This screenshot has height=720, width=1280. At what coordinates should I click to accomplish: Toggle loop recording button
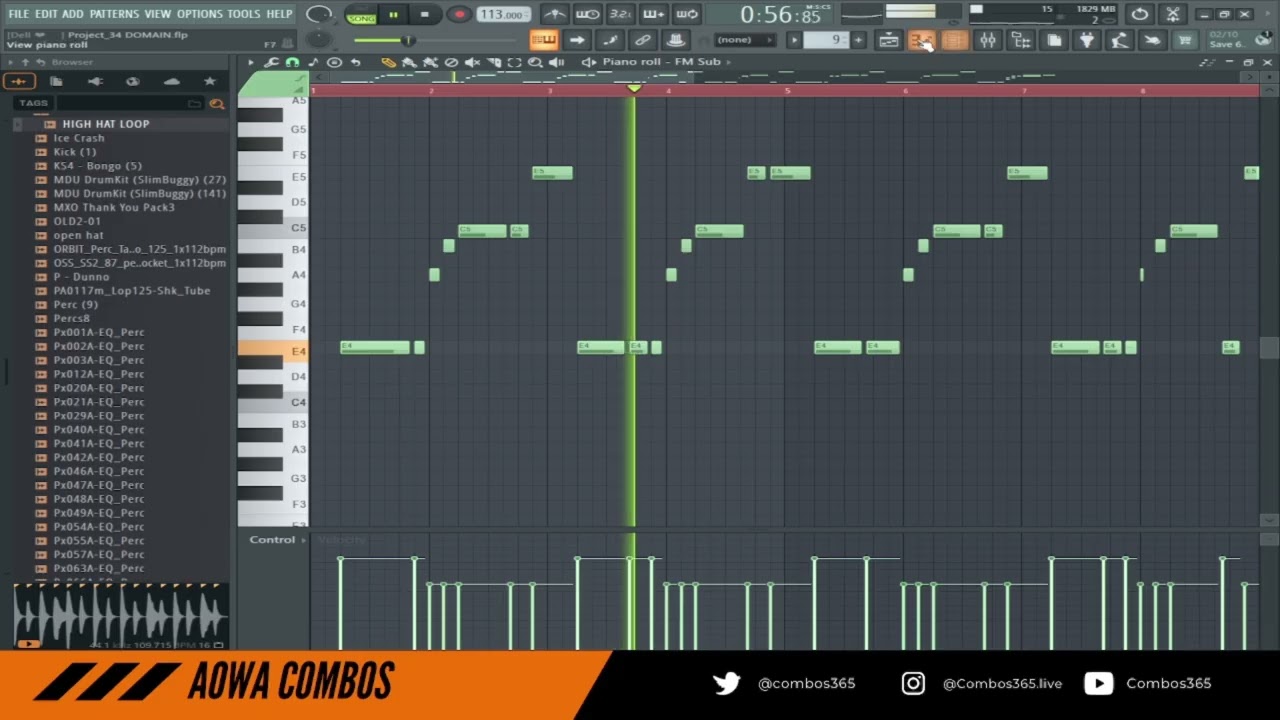coord(686,14)
